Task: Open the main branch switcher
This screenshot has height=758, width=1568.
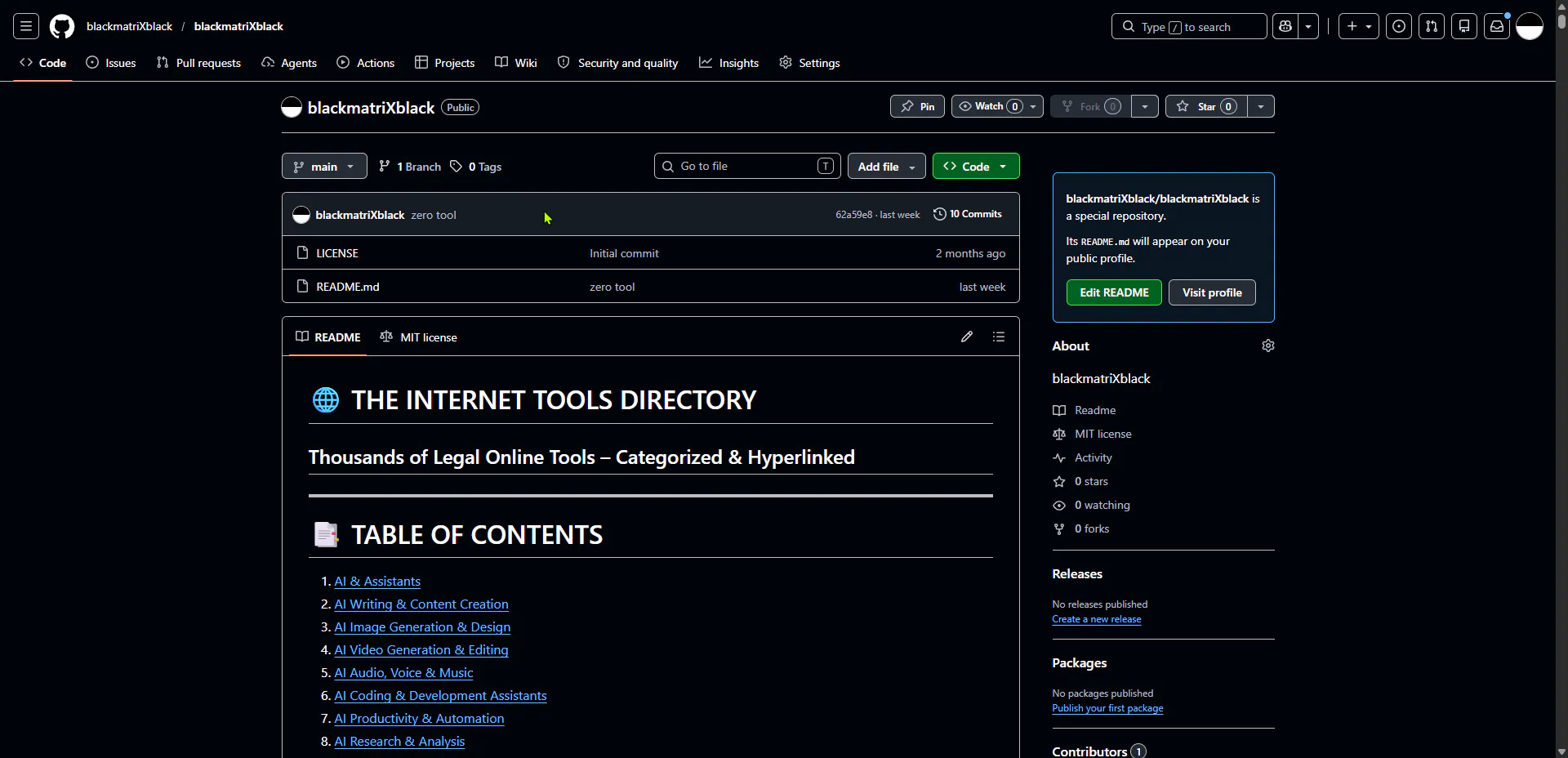Action: click(x=324, y=166)
